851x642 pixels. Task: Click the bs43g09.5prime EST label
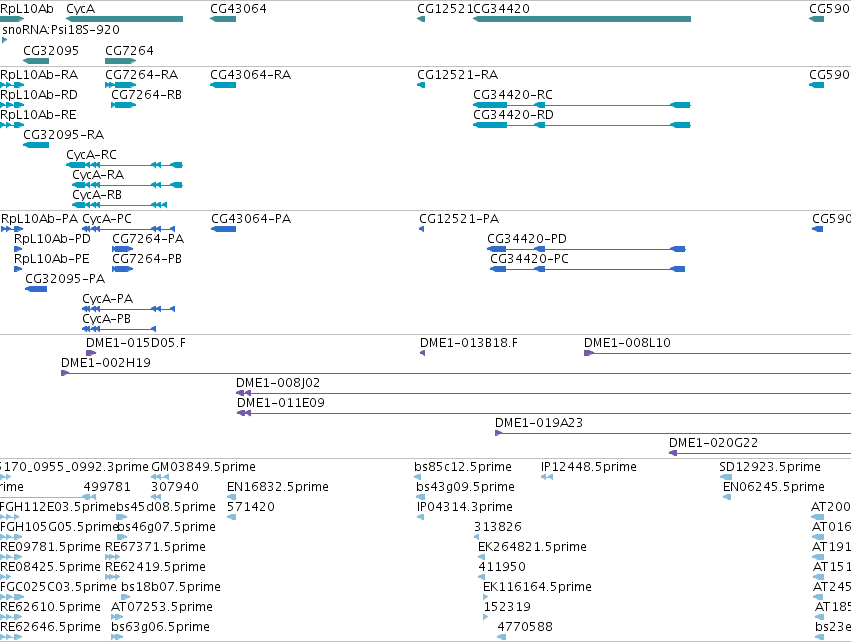coord(465,487)
